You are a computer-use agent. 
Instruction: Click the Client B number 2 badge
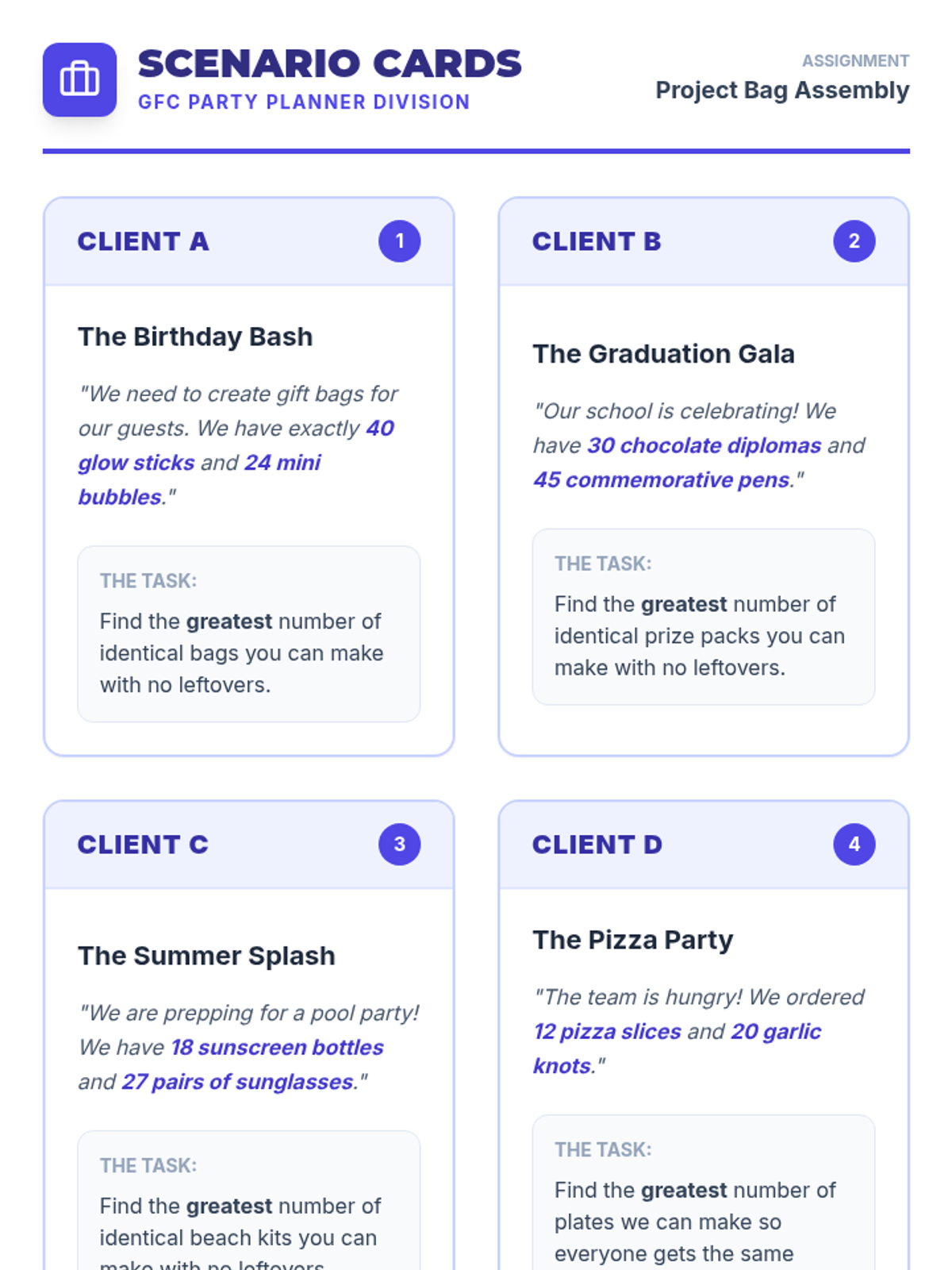click(x=854, y=241)
